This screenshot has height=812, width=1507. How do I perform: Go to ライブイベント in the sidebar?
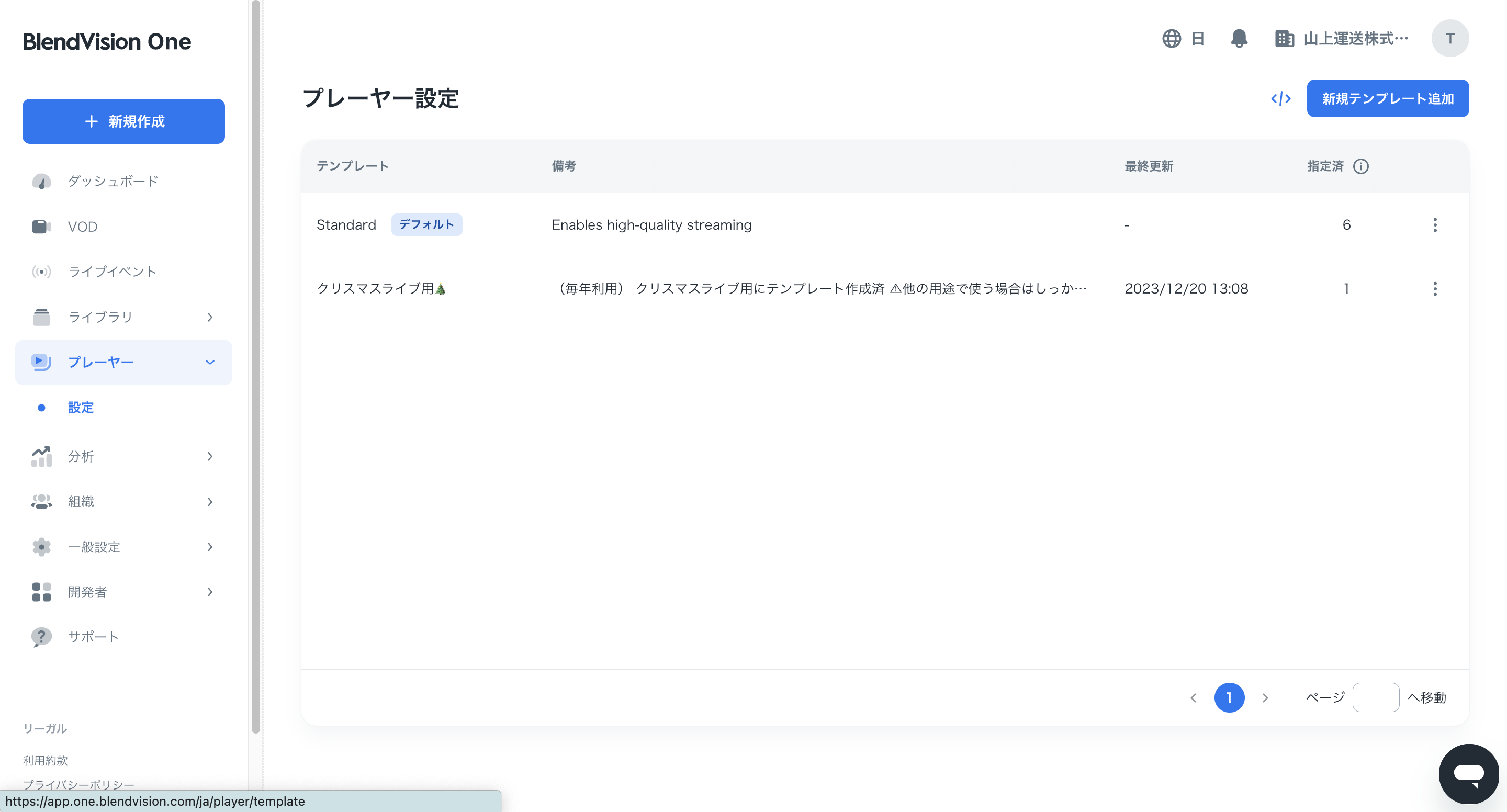pos(113,272)
